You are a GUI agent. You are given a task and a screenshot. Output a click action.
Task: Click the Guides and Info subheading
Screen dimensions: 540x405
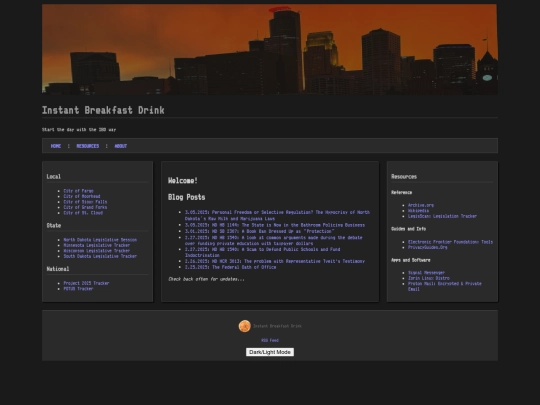click(x=408, y=229)
